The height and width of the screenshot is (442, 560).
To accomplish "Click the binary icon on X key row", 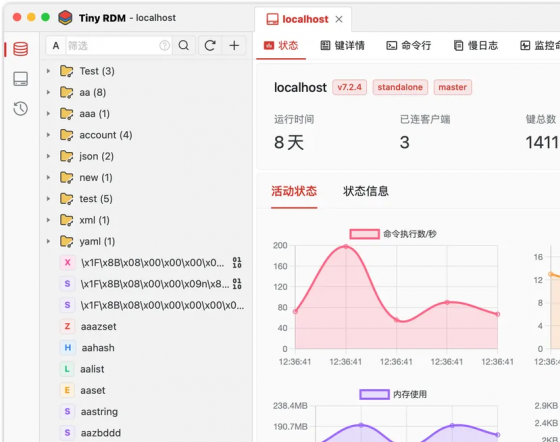I will [x=237, y=263].
